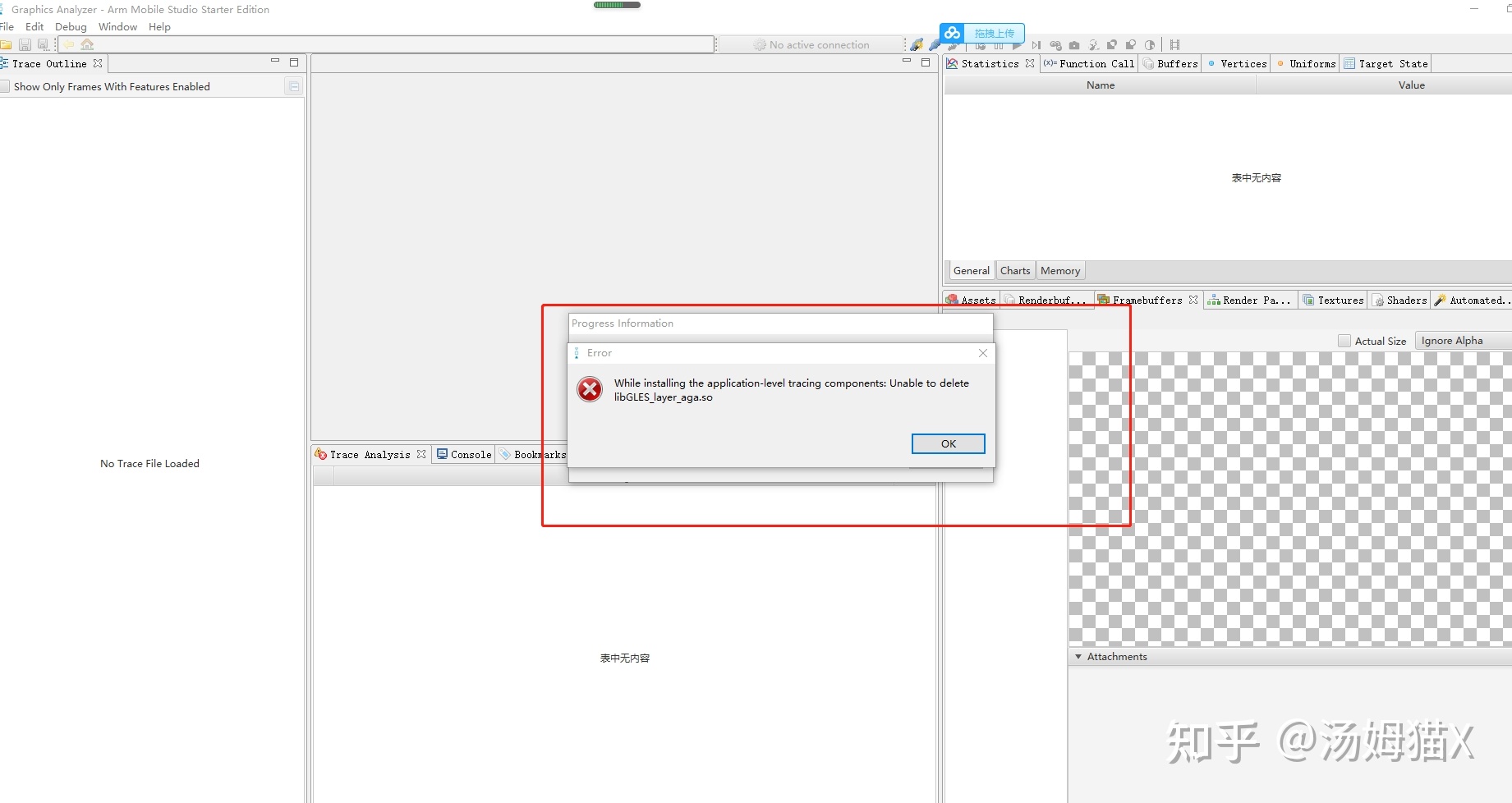
Task: Click the Save As floppy icon with dots
Action: coord(43,44)
